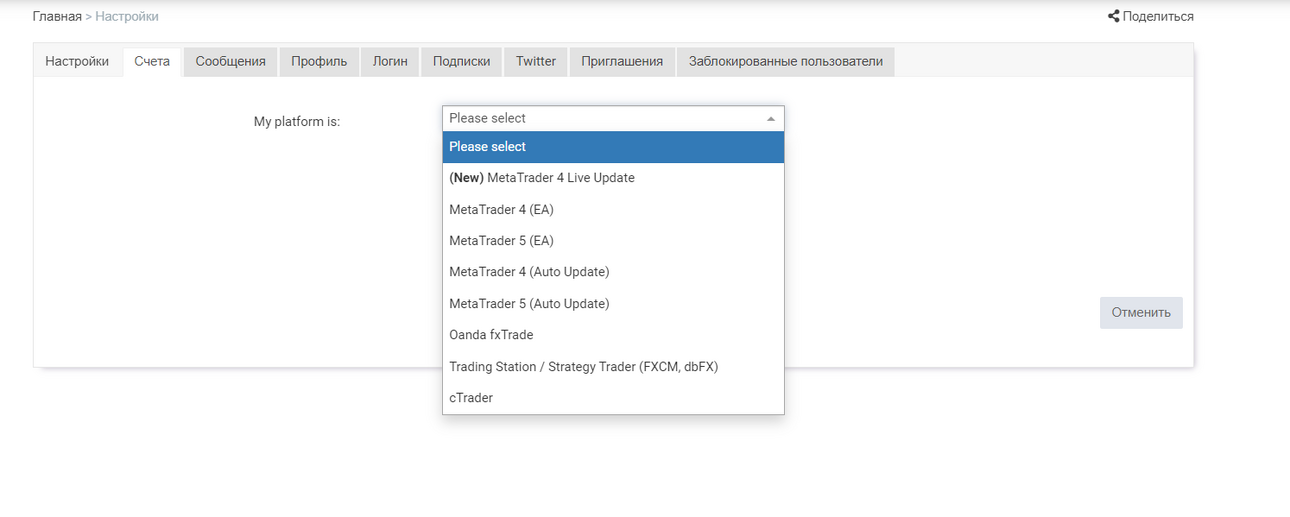The width and height of the screenshot is (1290, 517).
Task: Select Oanda fxTrade platform
Action: coord(613,335)
